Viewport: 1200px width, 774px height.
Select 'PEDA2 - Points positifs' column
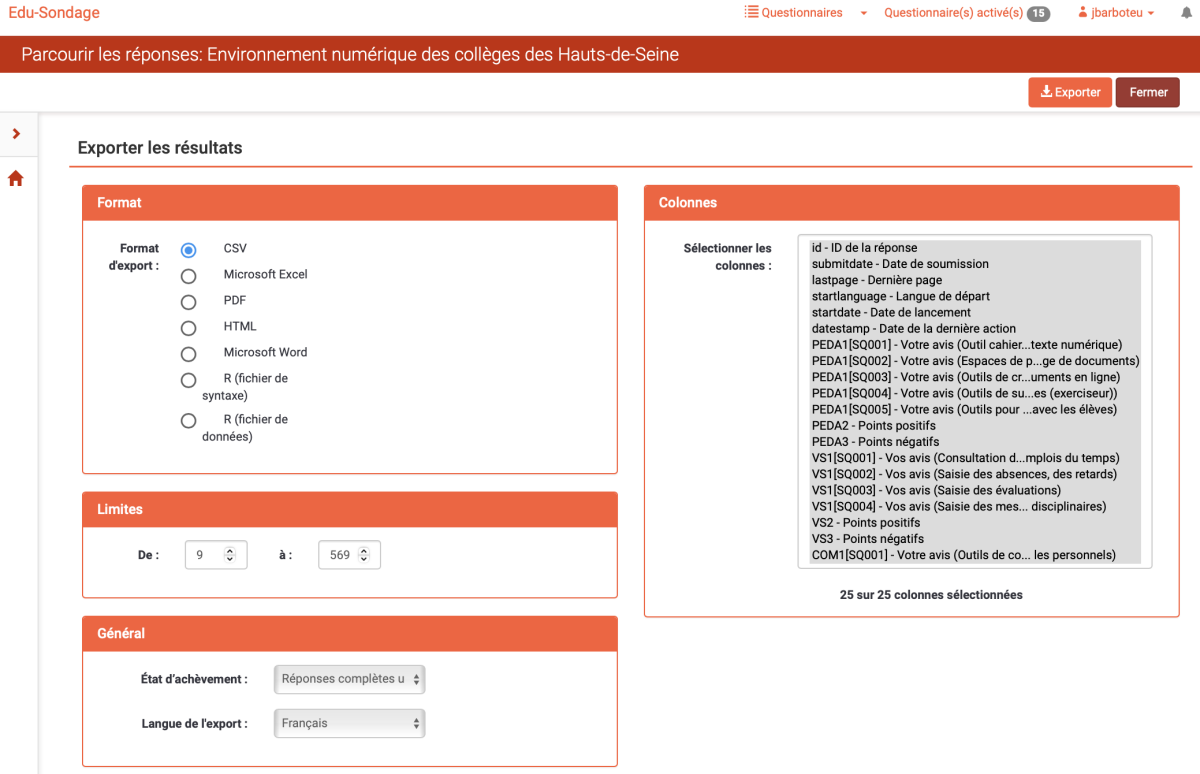pos(975,426)
